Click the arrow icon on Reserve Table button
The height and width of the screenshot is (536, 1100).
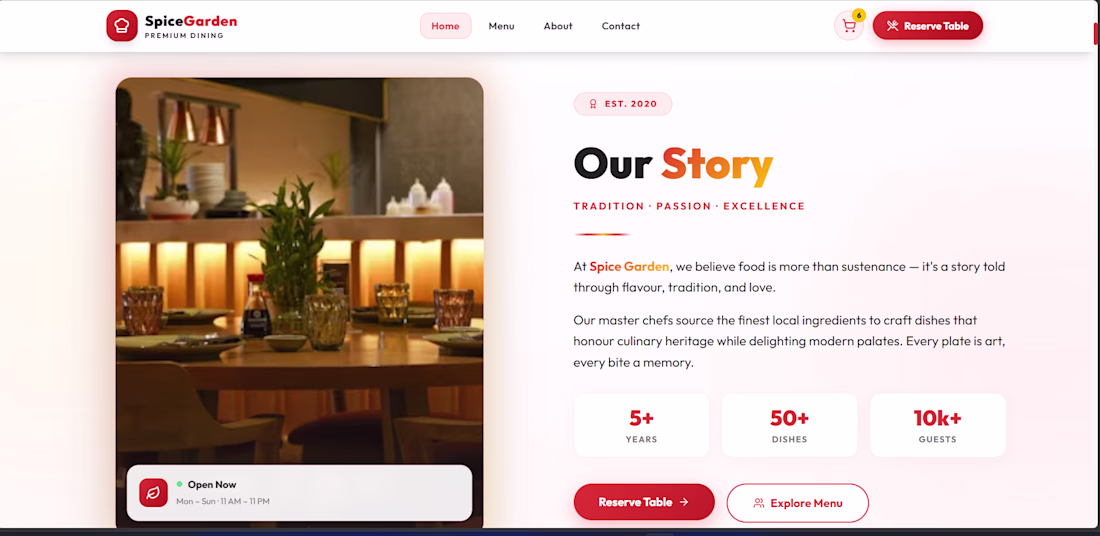684,502
